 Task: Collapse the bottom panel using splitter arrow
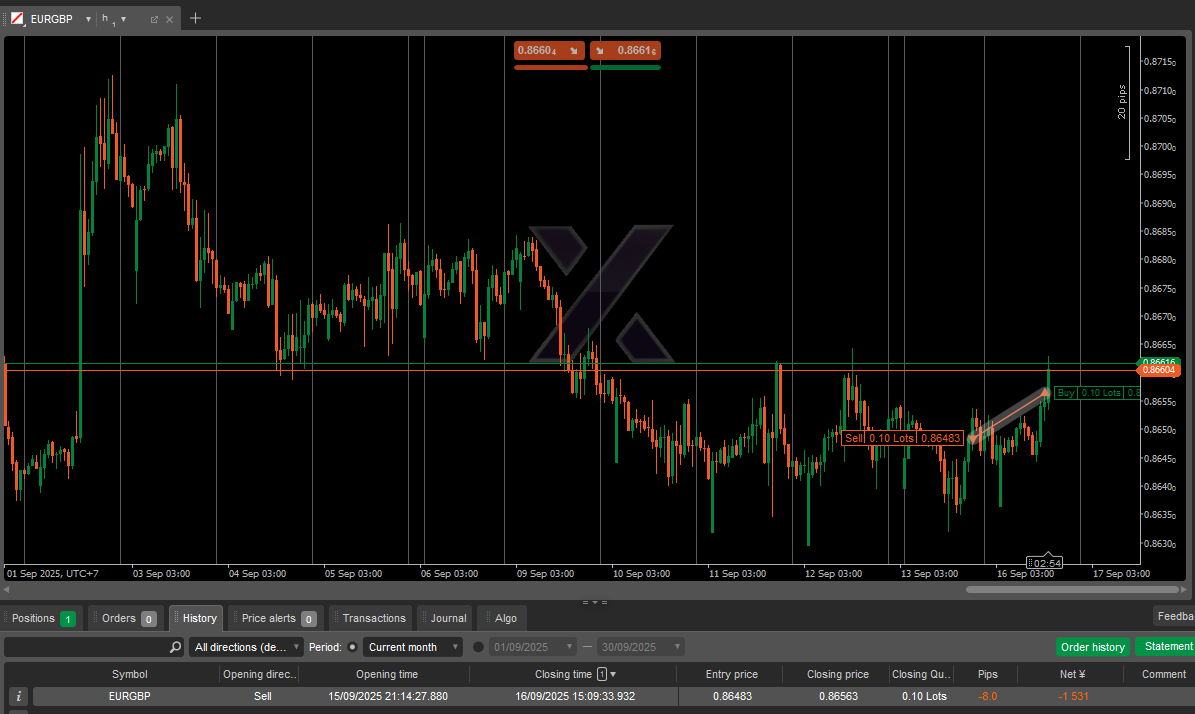[594, 602]
